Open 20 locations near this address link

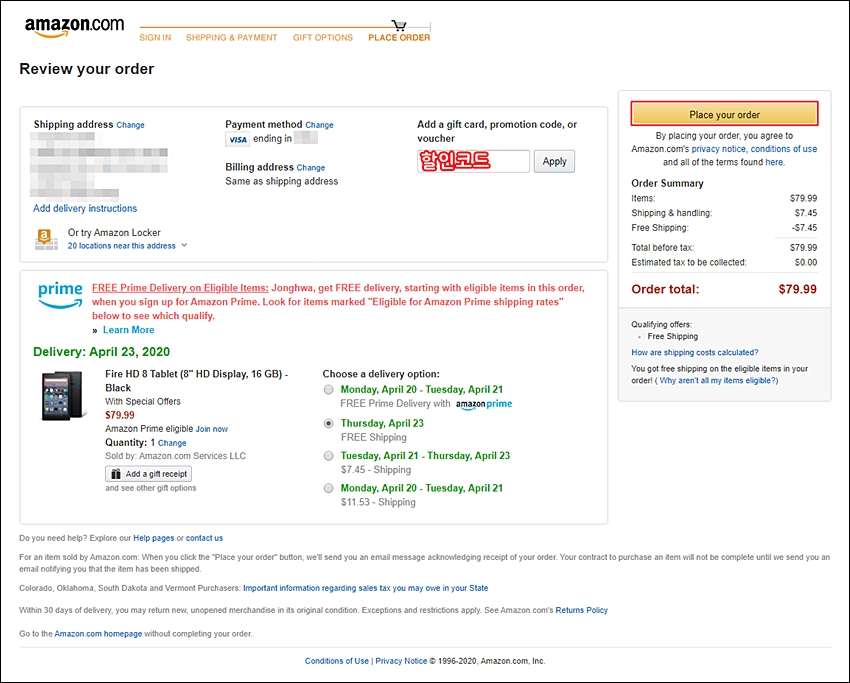121,246
